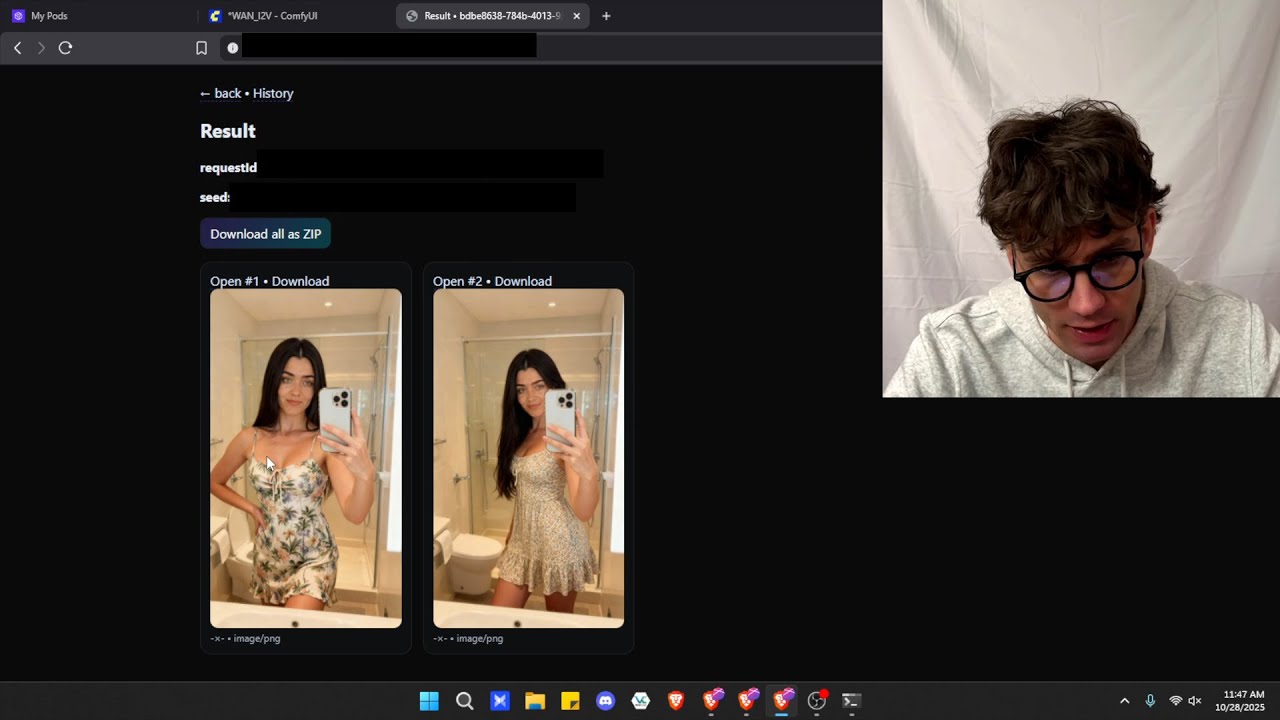Image resolution: width=1280 pixels, height=720 pixels.
Task: Open File Explorer from the taskbar
Action: tap(535, 701)
